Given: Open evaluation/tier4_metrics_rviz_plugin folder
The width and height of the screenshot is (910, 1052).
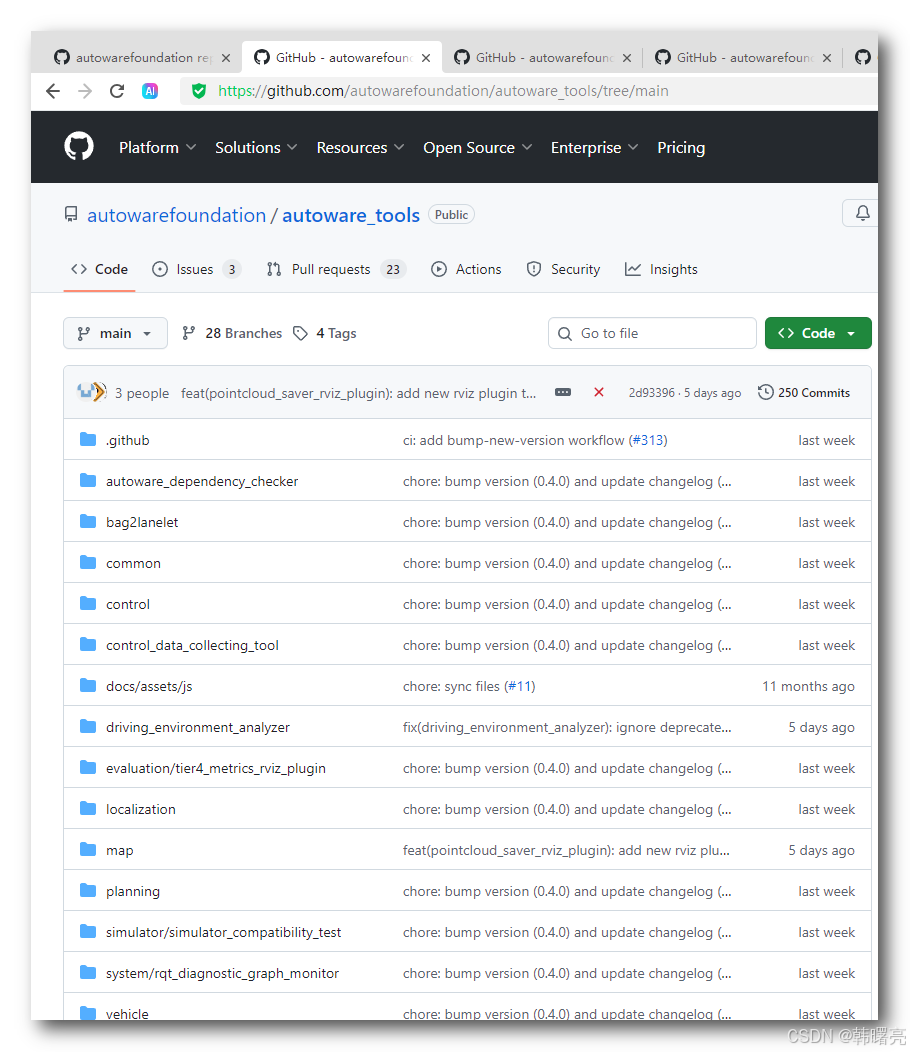Looking at the screenshot, I should click(x=215, y=768).
